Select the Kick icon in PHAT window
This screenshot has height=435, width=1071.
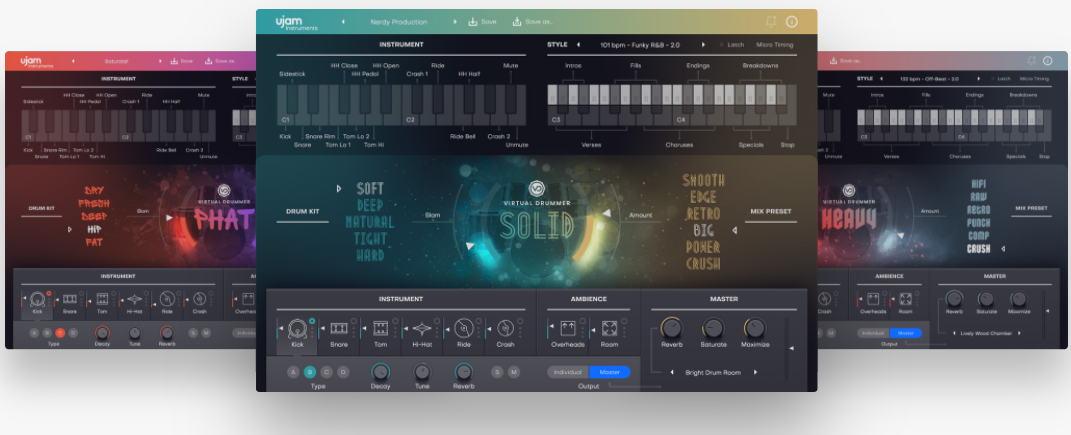38,299
